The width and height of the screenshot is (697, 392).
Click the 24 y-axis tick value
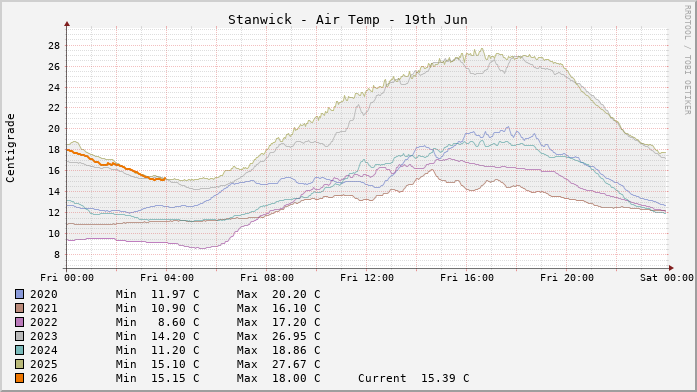[x=54, y=88]
